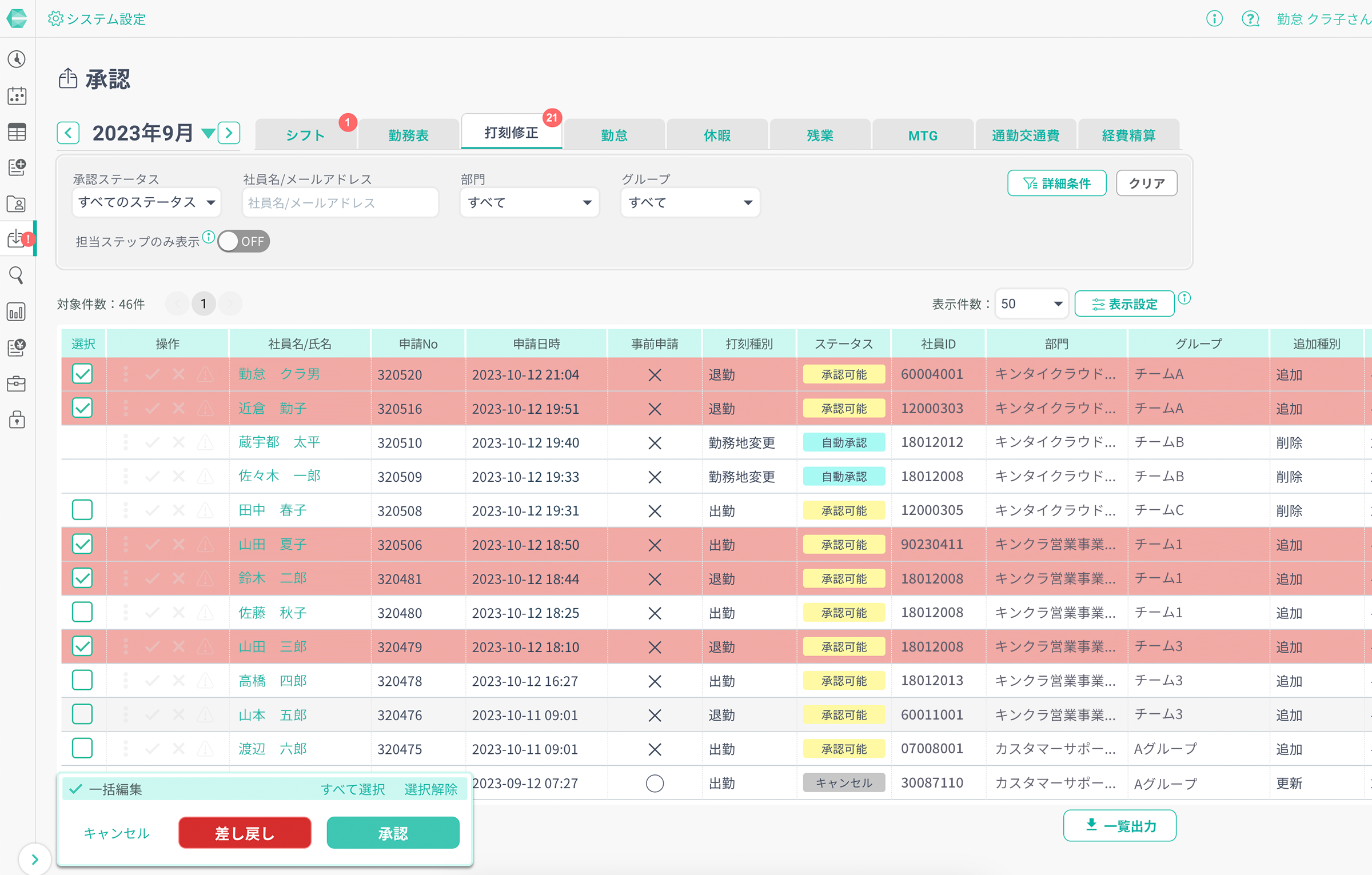Image resolution: width=1372 pixels, height=875 pixels.
Task: Open システム設定 link at top
Action: (97, 19)
